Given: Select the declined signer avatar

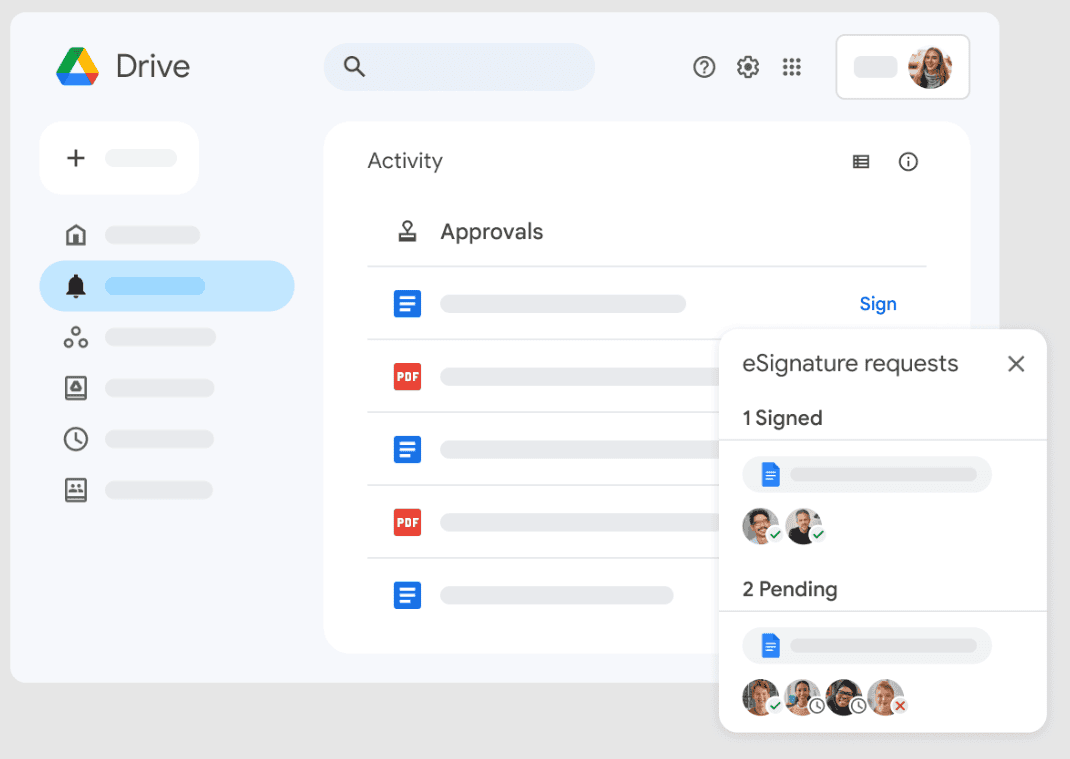Looking at the screenshot, I should [886, 698].
